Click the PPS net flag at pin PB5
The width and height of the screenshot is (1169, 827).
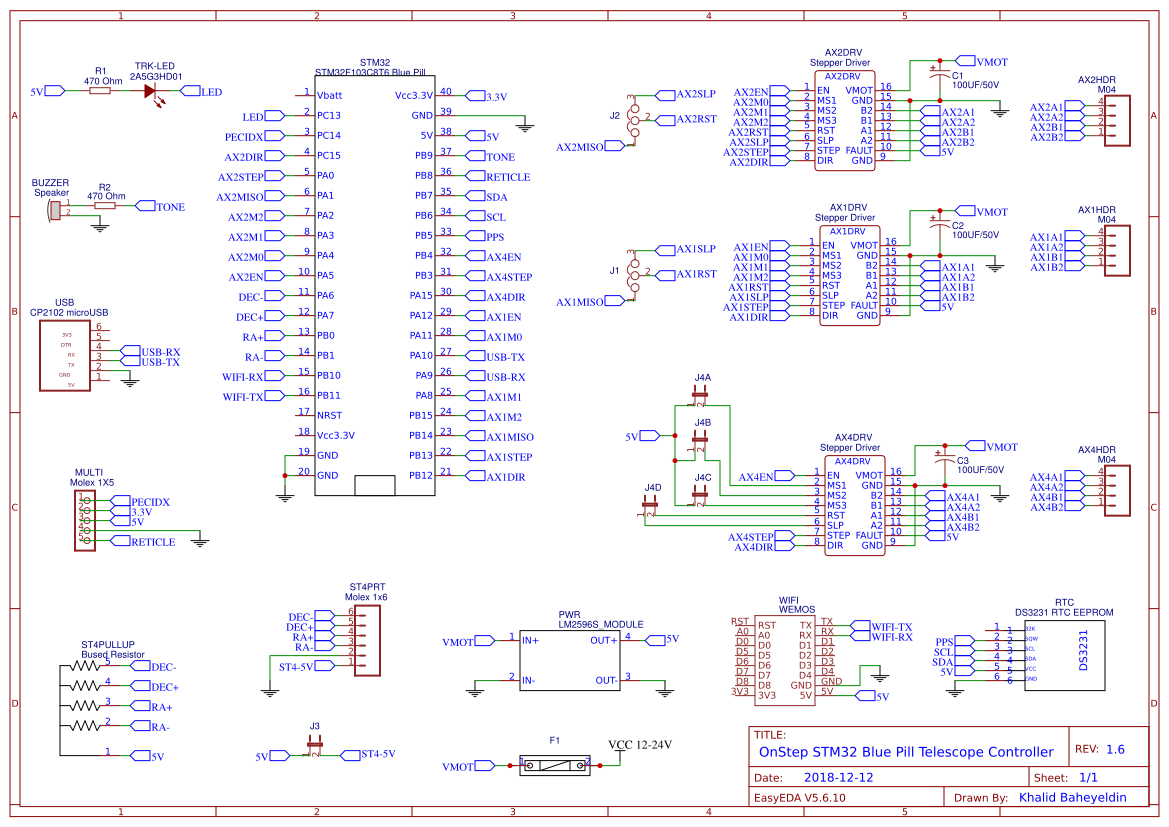pos(485,236)
